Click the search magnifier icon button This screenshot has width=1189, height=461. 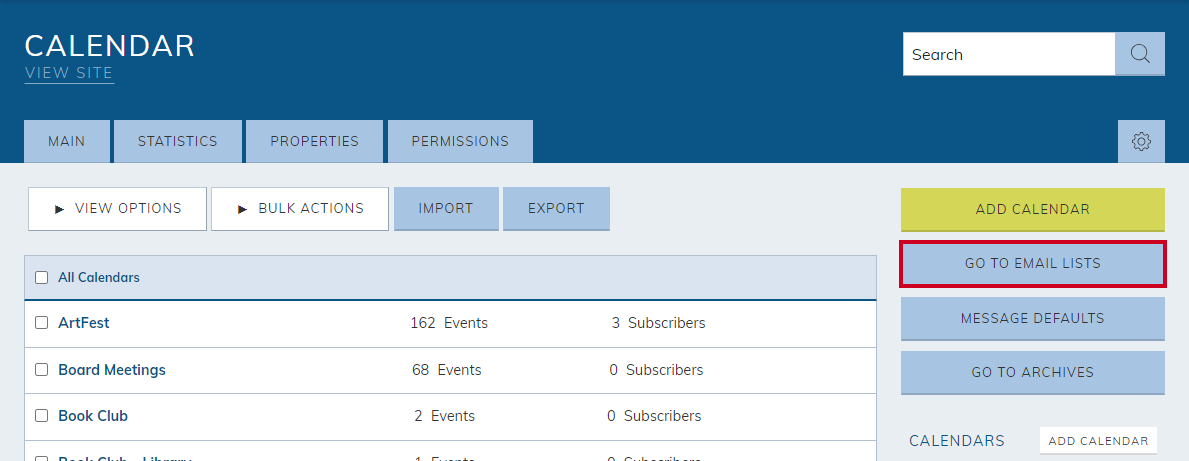[1140, 54]
